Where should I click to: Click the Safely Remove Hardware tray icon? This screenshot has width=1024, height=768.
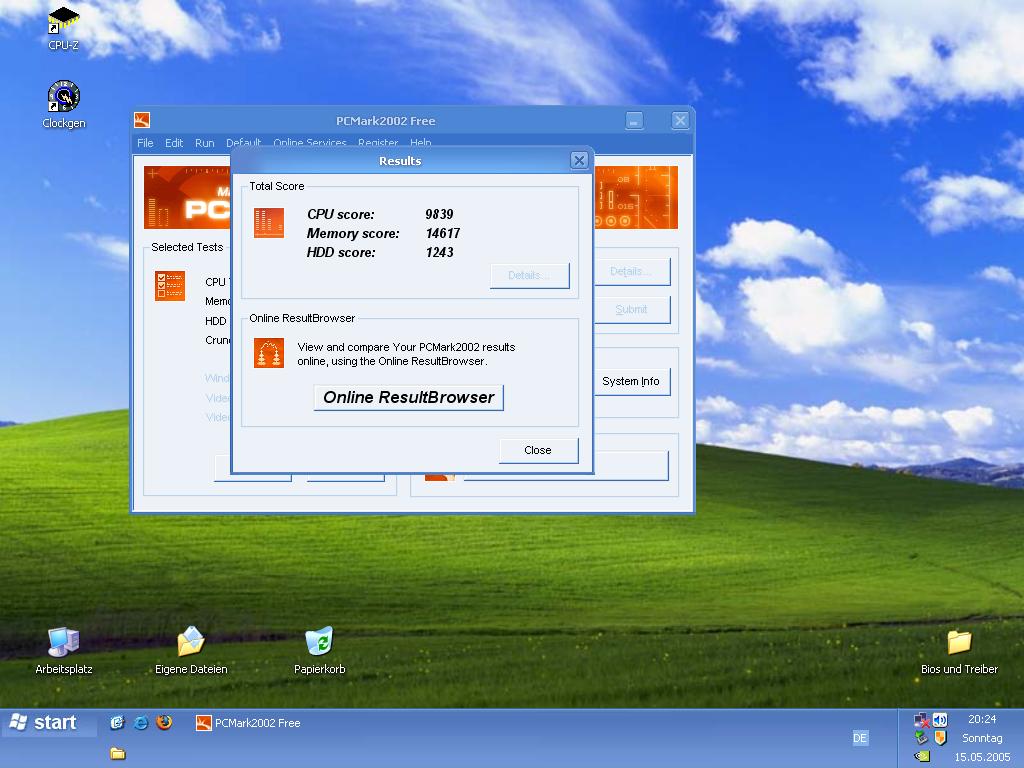921,738
